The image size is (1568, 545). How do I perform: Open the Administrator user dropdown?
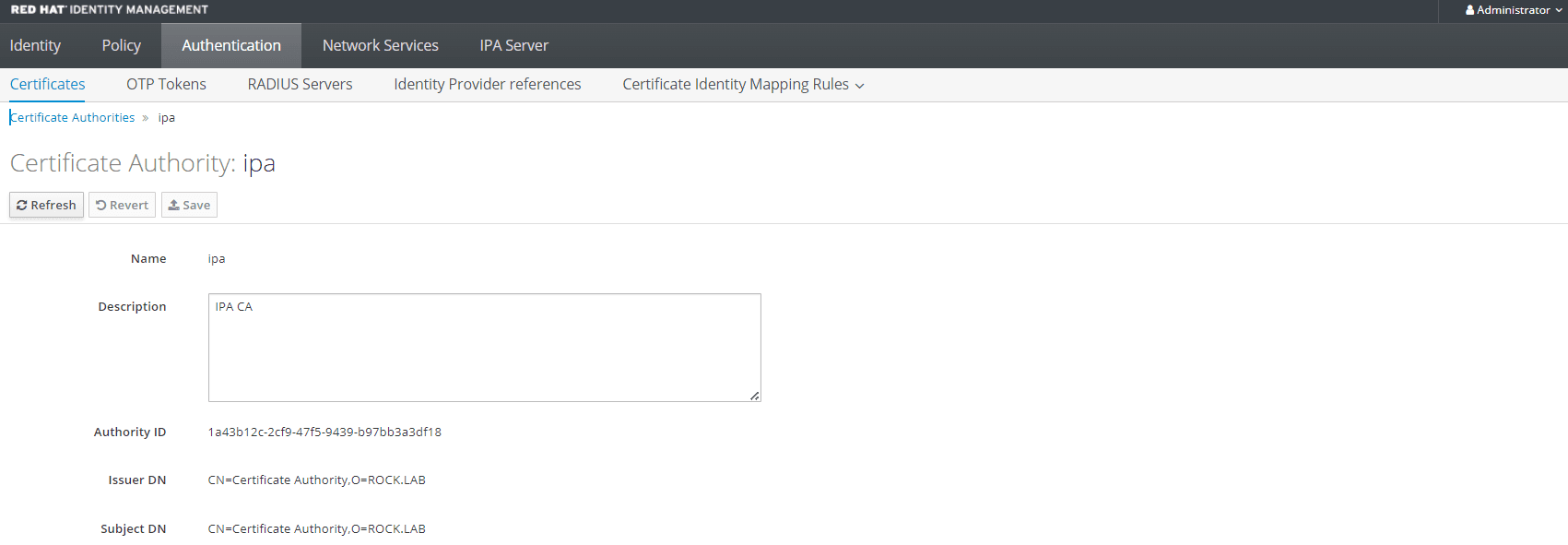point(1514,10)
